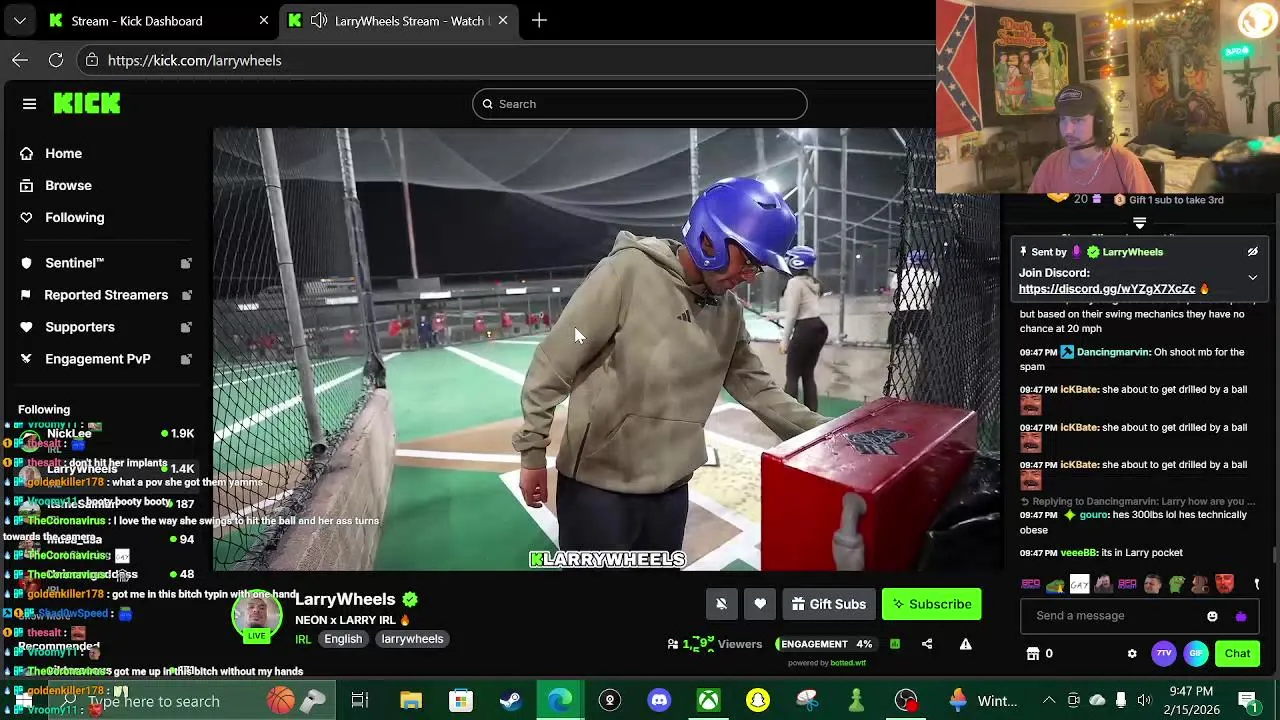The image size is (1280, 720).
Task: Follow with the heart button
Action: [760, 604]
